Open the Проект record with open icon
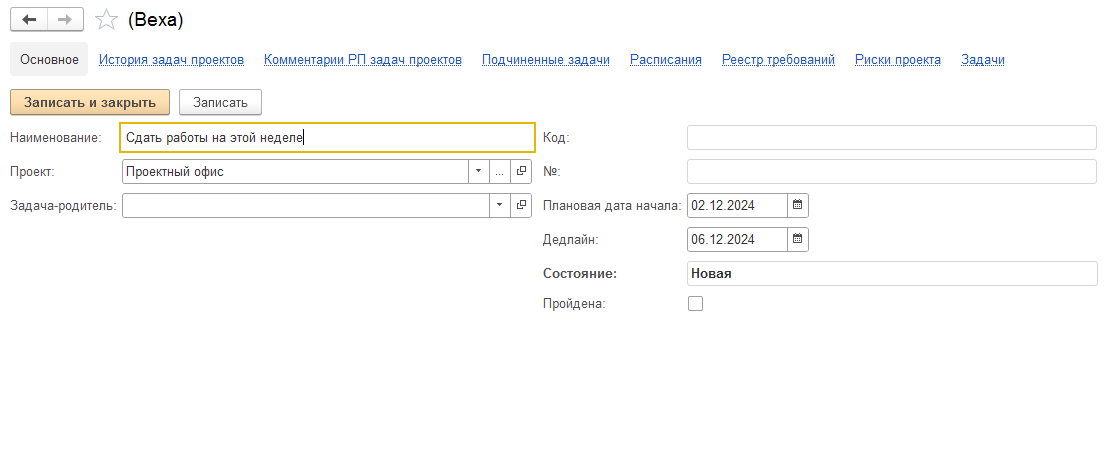This screenshot has width=1104, height=463. tap(521, 172)
